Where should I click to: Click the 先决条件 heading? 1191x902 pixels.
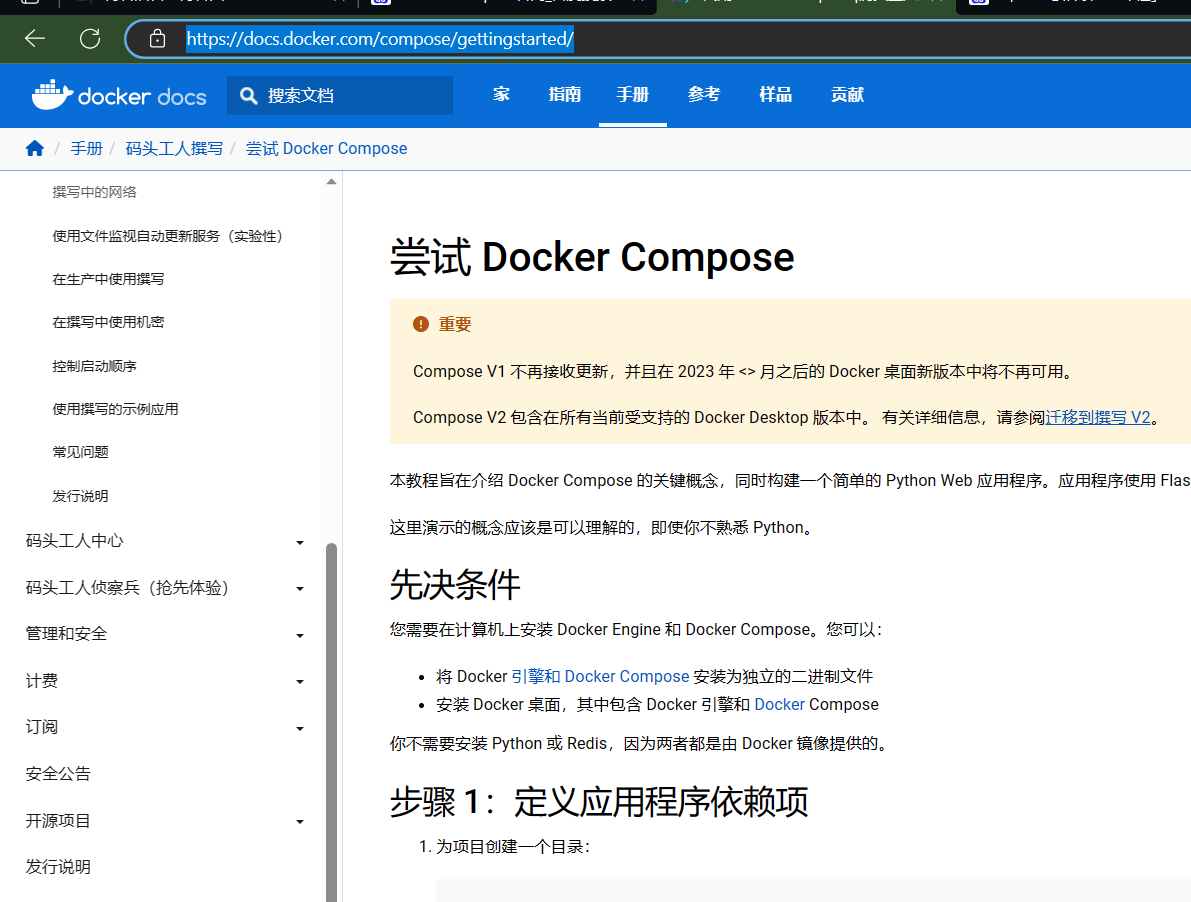455,585
